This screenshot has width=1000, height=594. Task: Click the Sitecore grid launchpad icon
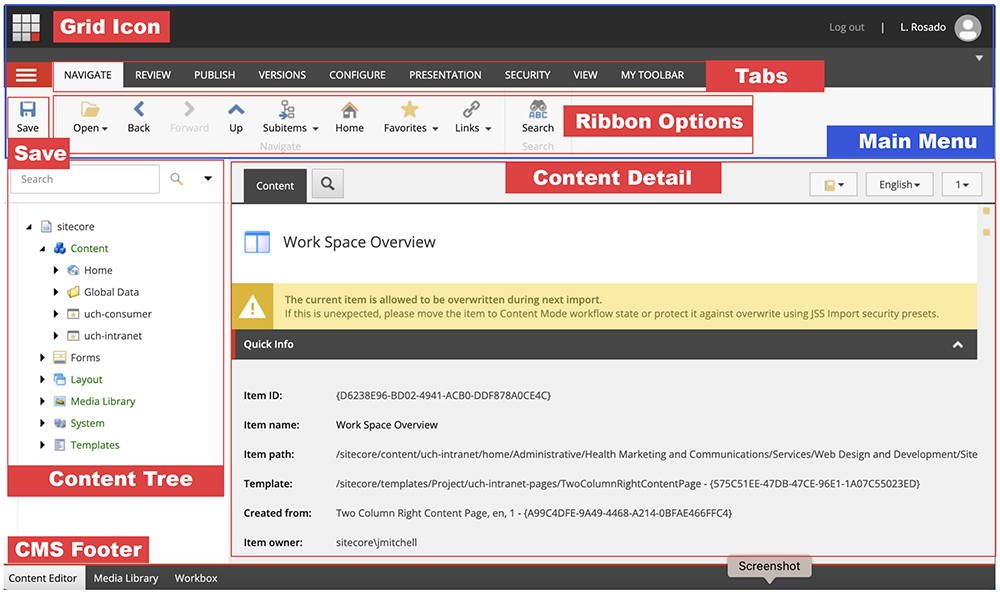click(x=26, y=27)
